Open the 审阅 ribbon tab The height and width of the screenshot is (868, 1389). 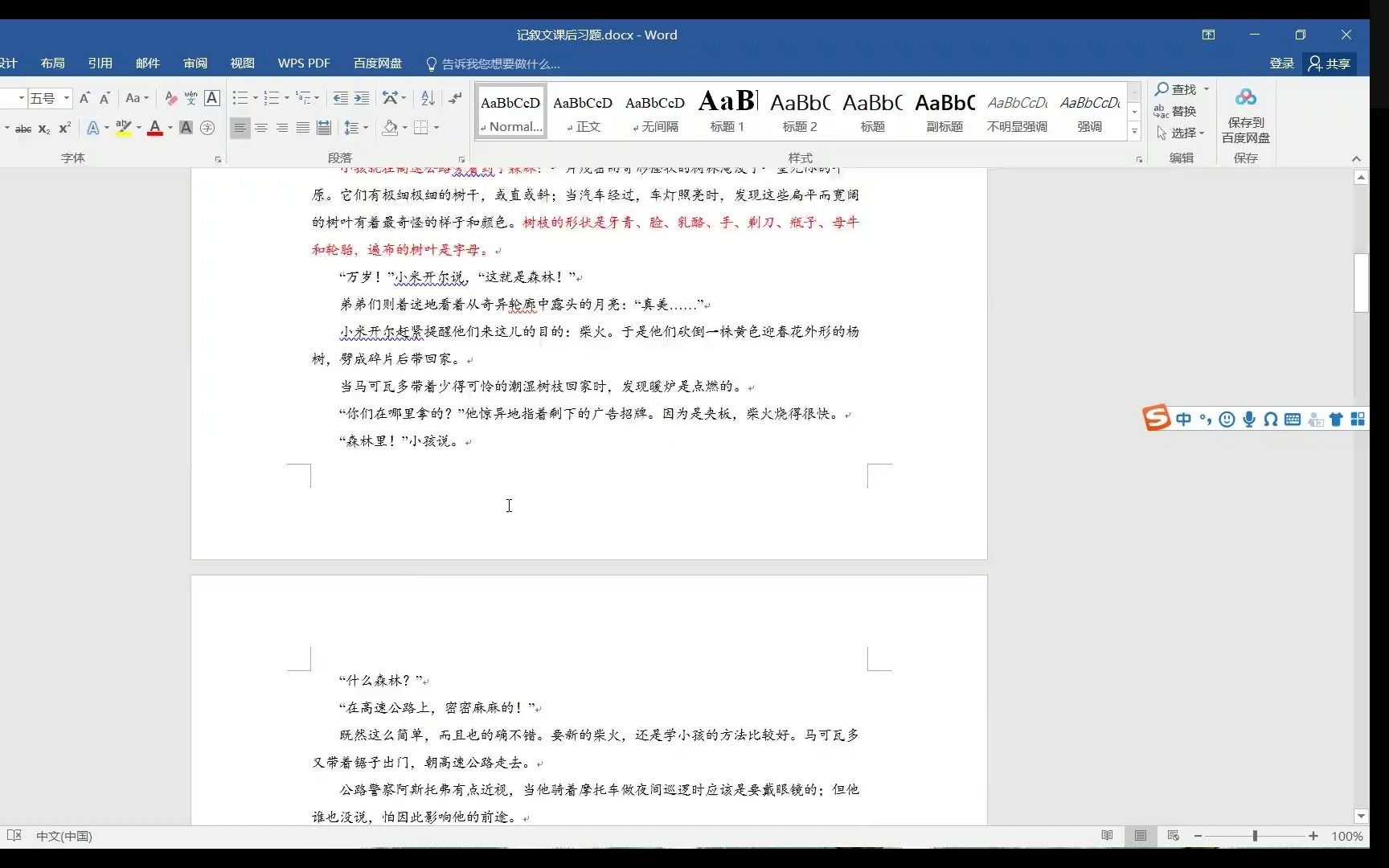tap(195, 63)
